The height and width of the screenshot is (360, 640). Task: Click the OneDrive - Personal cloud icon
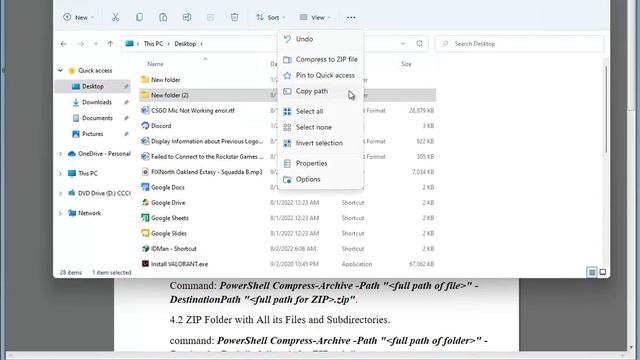tap(72, 154)
